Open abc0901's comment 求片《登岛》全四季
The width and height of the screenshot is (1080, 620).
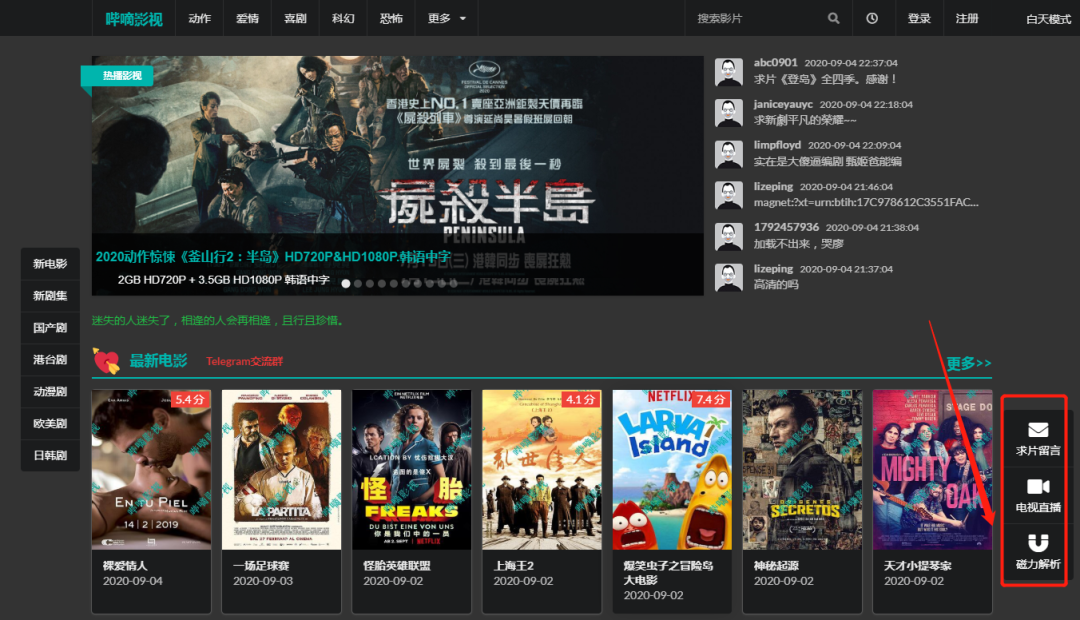[825, 79]
